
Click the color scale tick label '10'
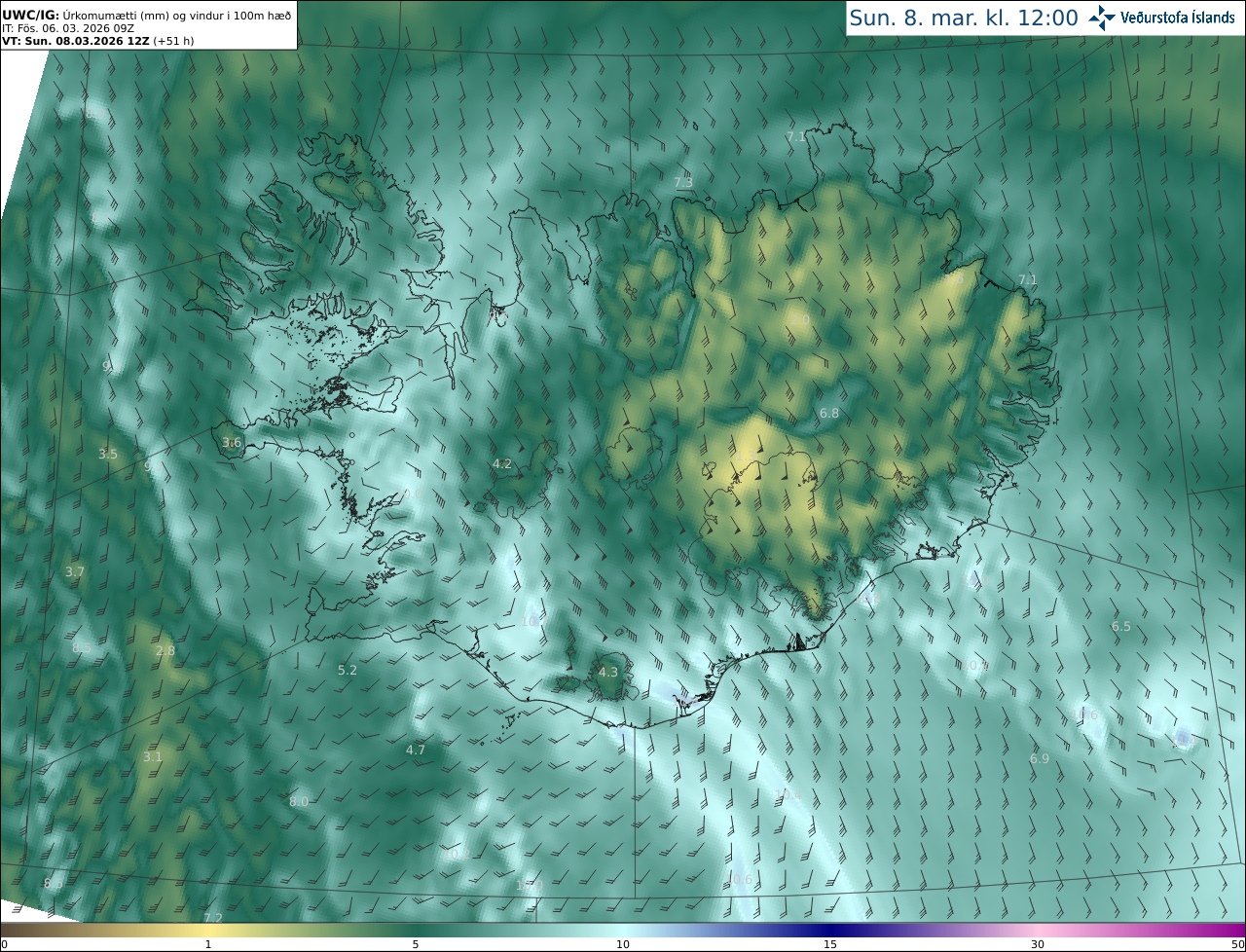623,945
